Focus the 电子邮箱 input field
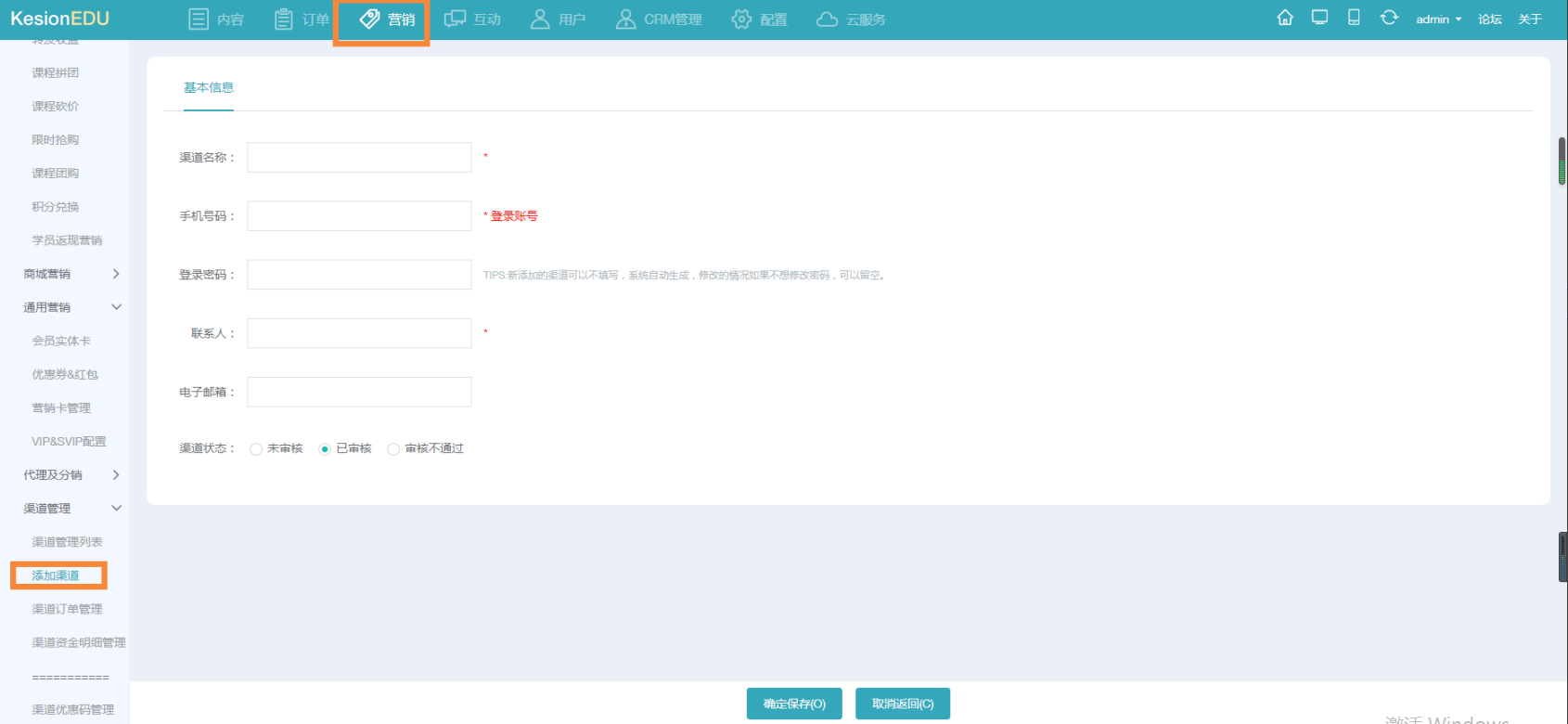The width and height of the screenshot is (1568, 724). 359,392
